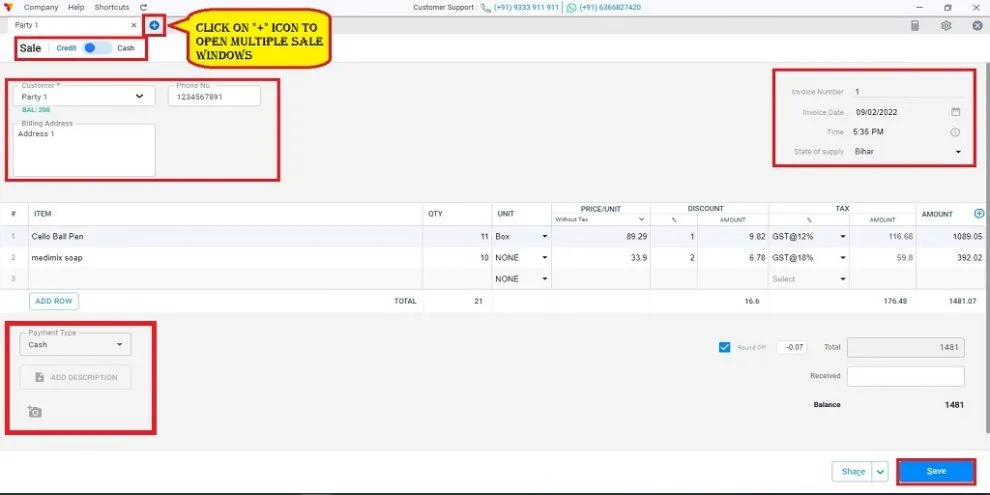Click the camera icon to attach image

pos(35,412)
